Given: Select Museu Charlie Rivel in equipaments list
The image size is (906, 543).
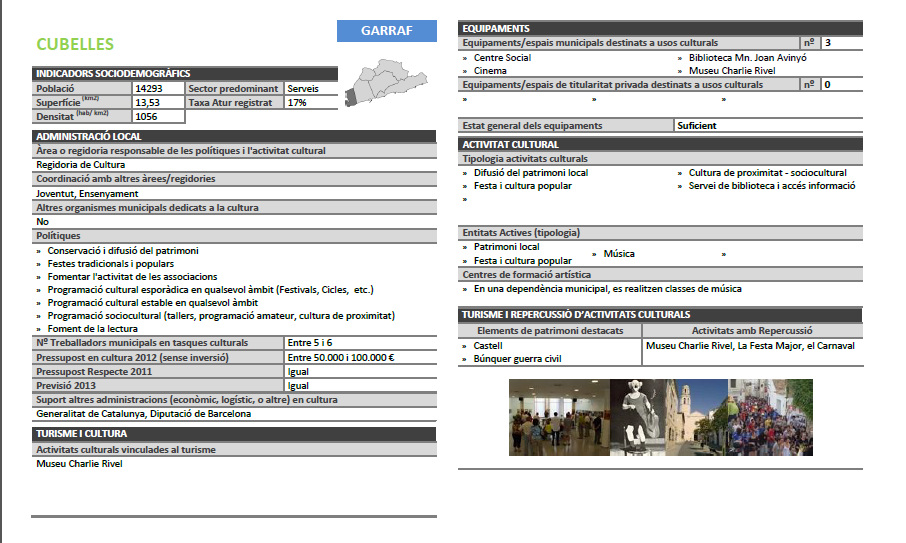Looking at the screenshot, I should (732, 70).
